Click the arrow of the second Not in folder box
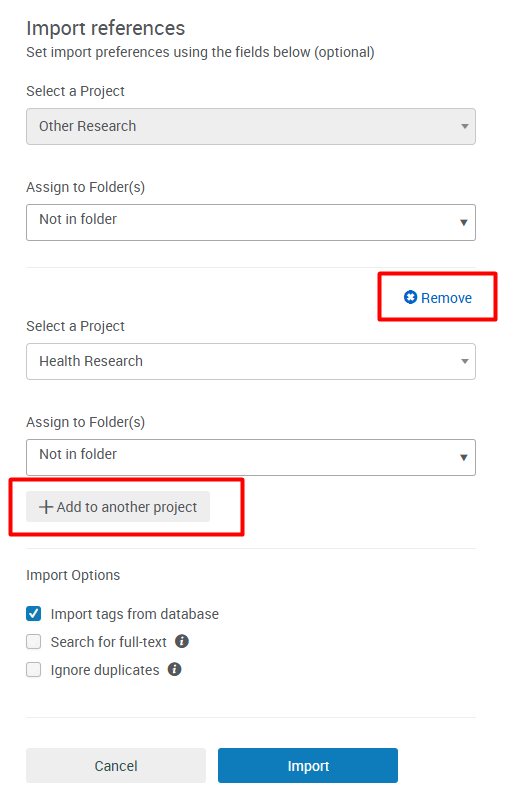This screenshot has width=507, height=803. [x=463, y=458]
